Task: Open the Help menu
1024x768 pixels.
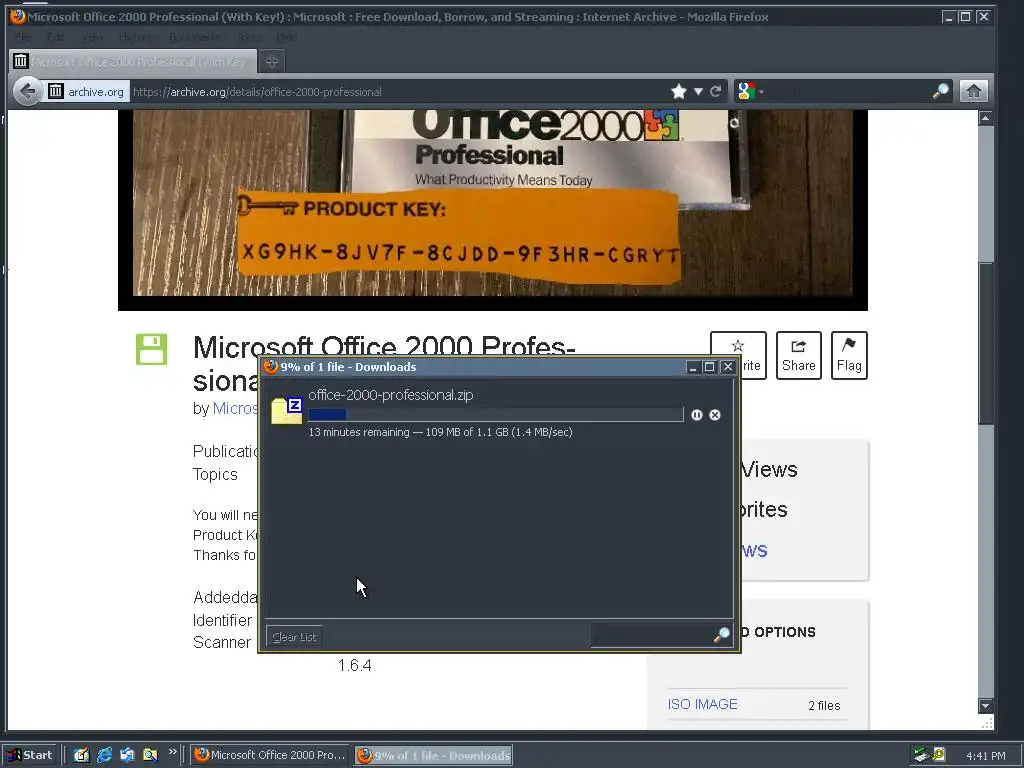Action: (286, 37)
